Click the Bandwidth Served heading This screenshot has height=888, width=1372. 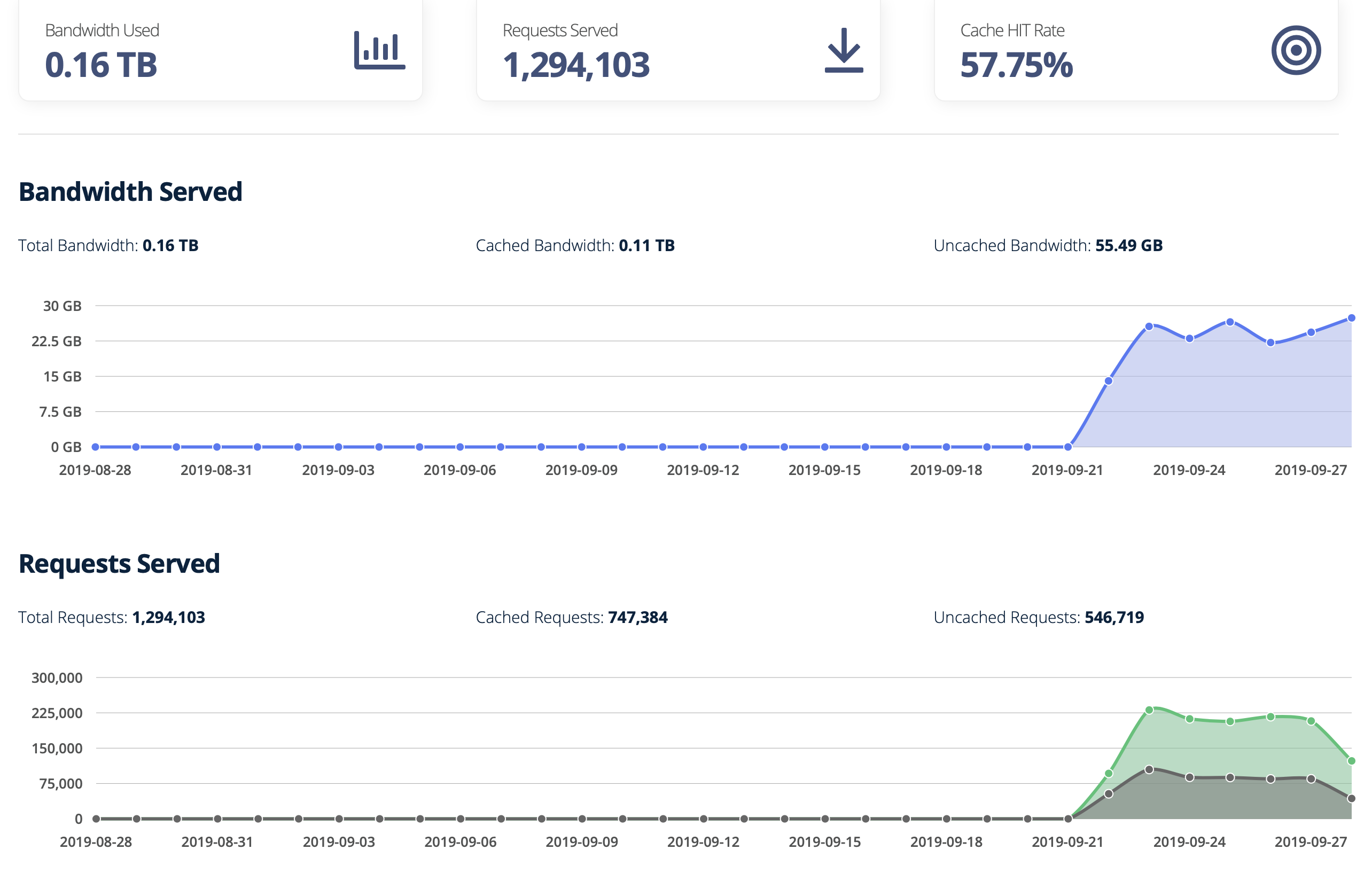(130, 192)
